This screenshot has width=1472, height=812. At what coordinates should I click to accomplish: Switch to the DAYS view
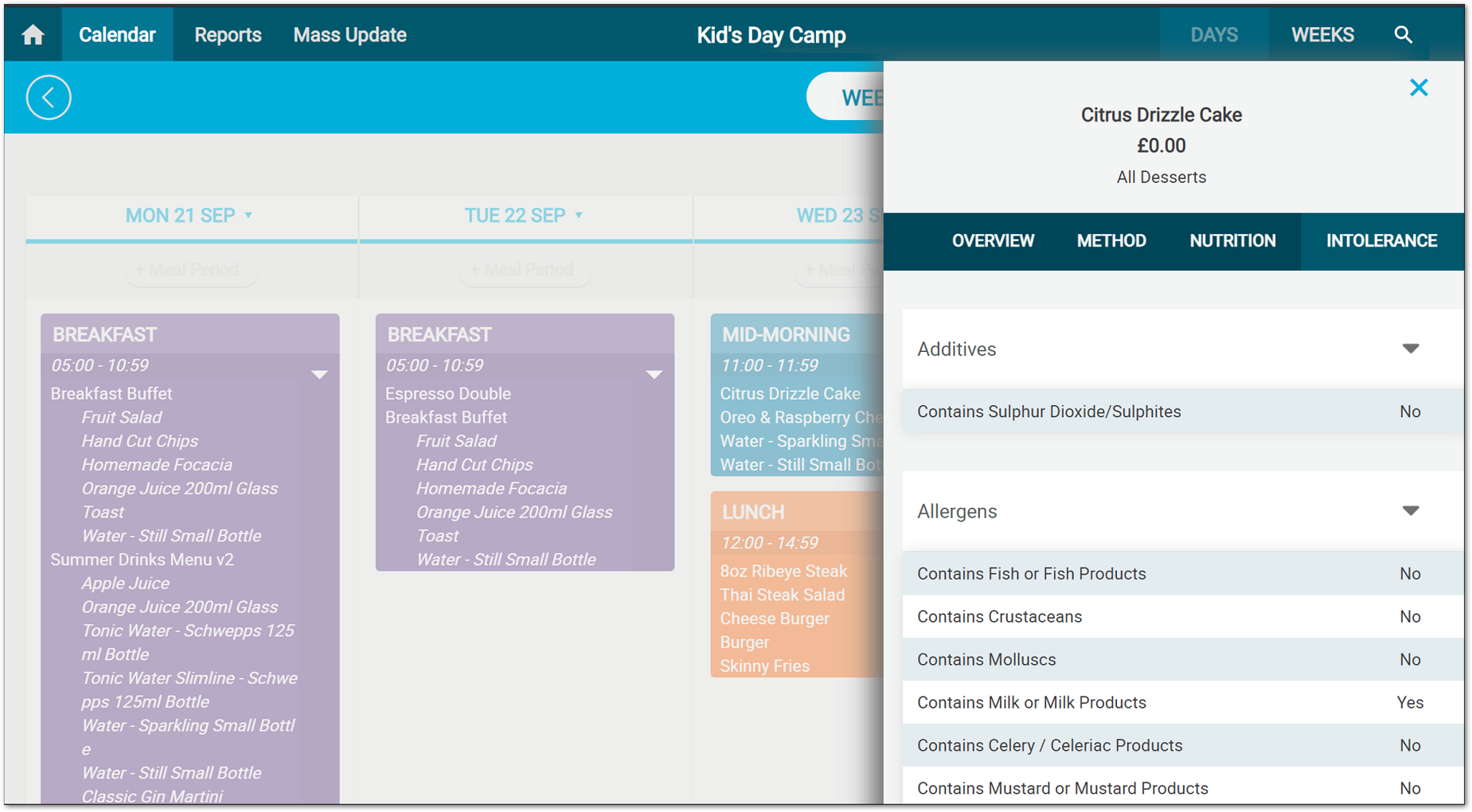tap(1214, 35)
